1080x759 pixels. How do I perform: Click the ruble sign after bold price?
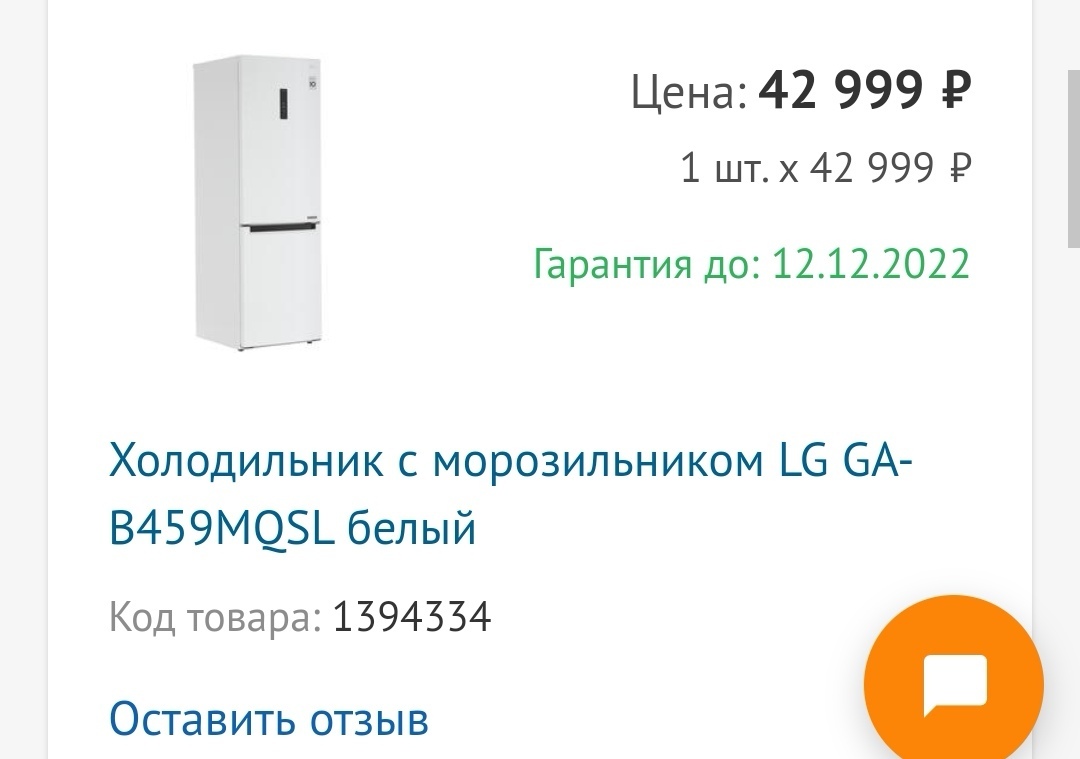coord(954,93)
